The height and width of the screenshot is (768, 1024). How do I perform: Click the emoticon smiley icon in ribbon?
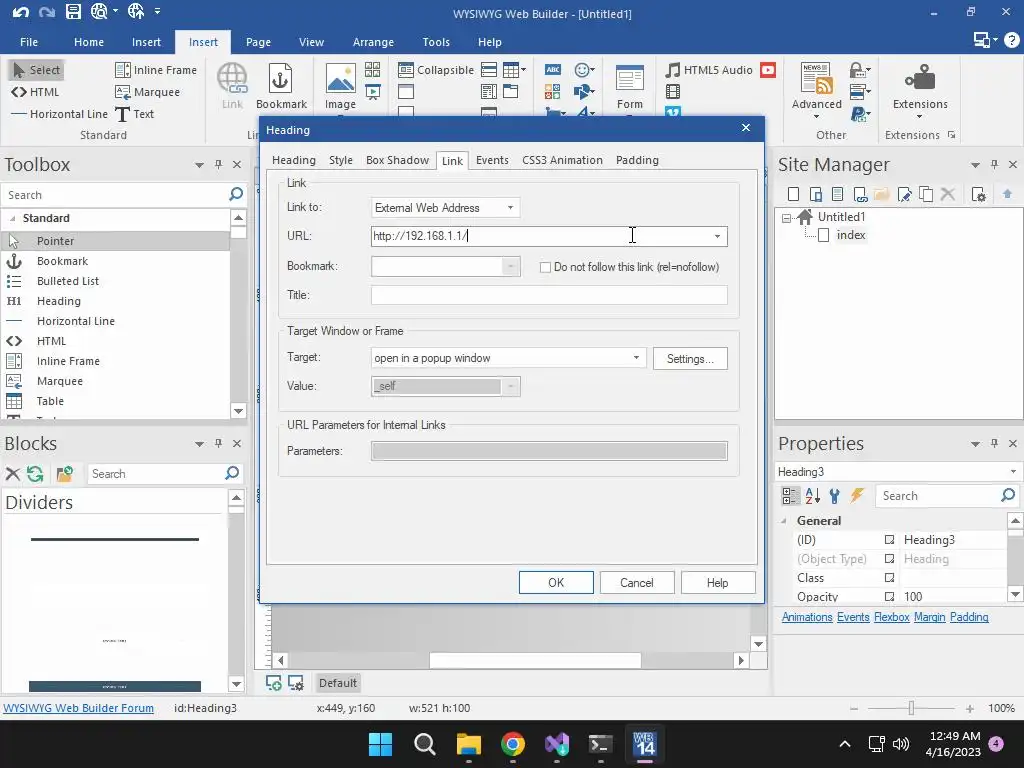[584, 70]
